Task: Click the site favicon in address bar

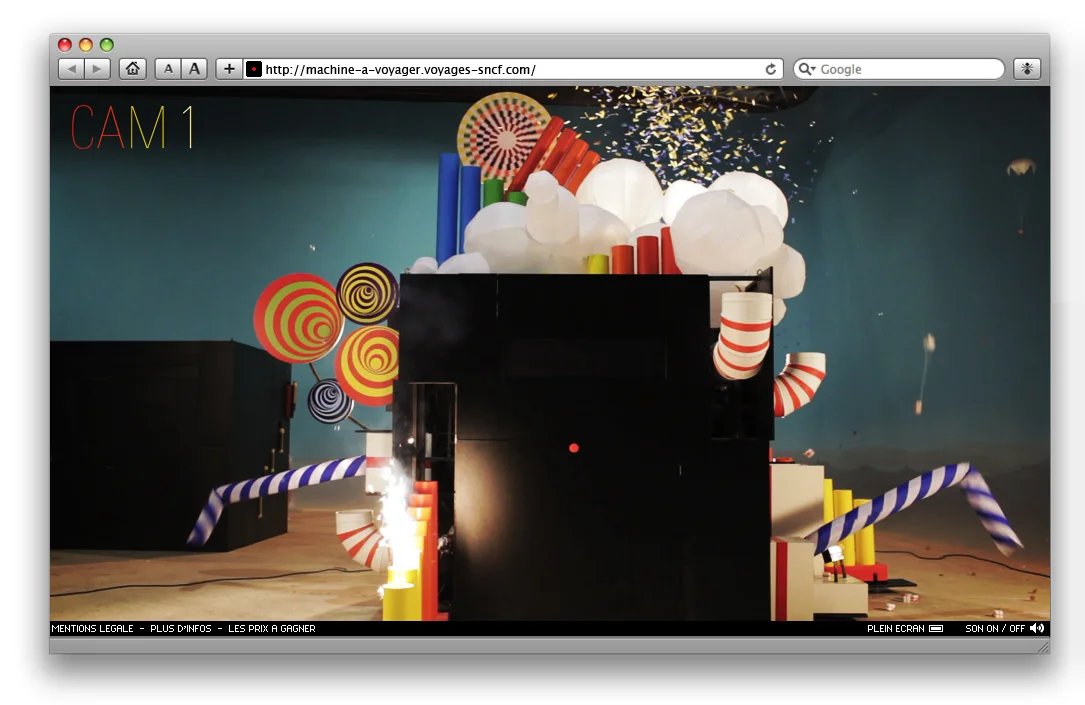Action: pos(254,69)
